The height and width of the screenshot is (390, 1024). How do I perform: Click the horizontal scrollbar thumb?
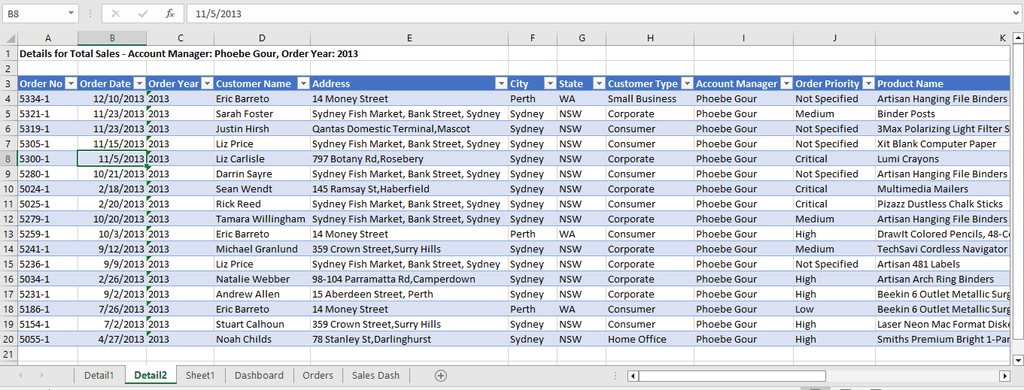[732, 376]
